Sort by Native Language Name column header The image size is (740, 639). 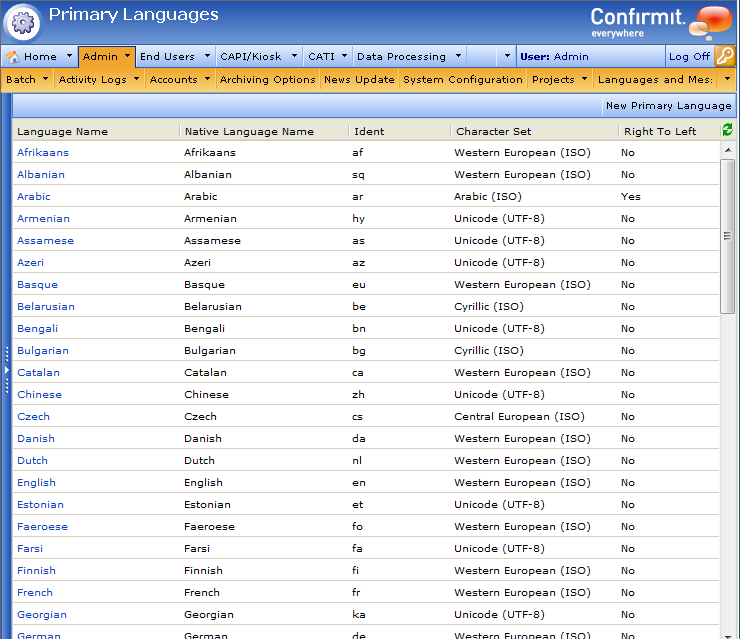coord(249,132)
